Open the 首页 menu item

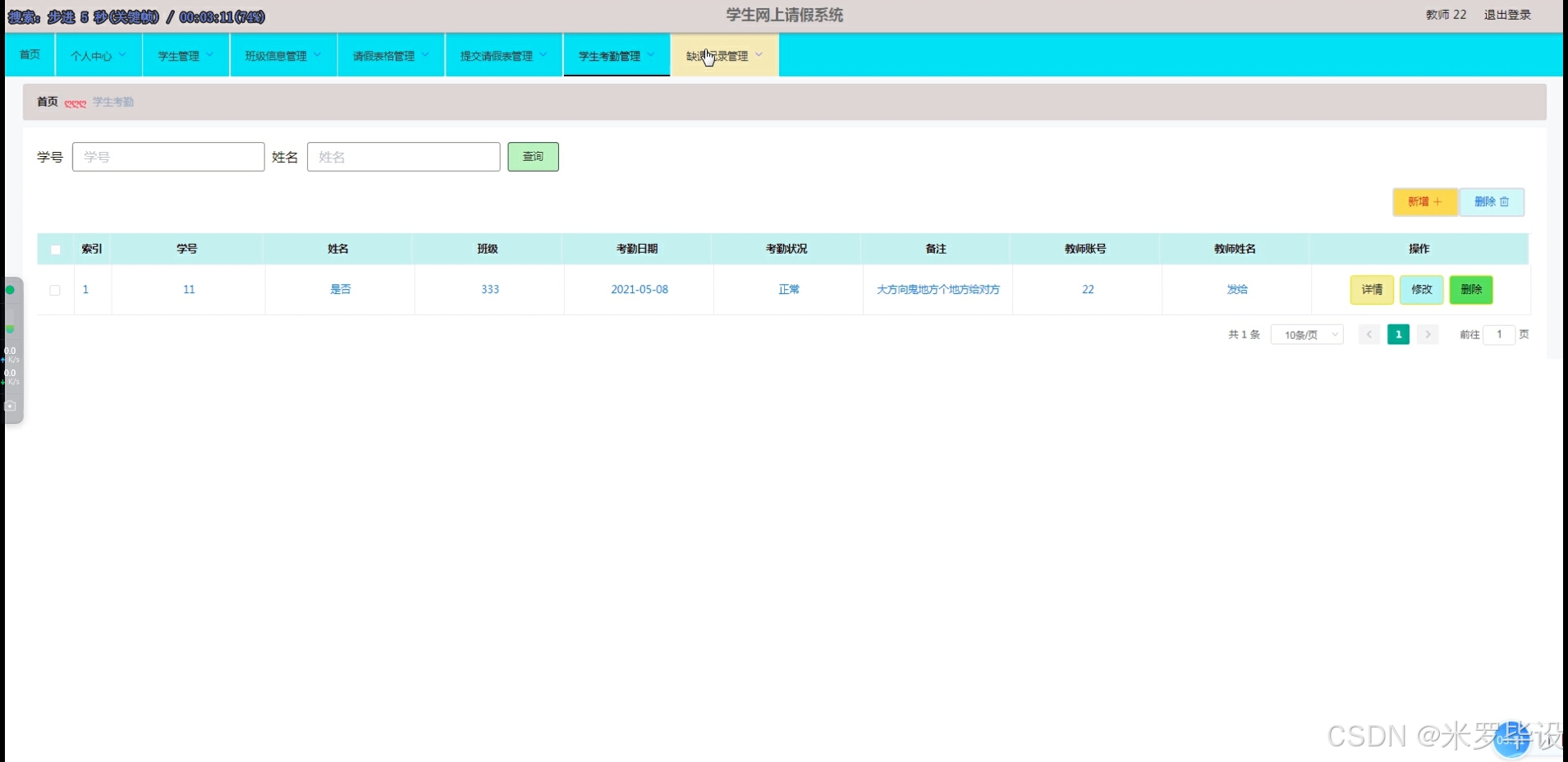coord(30,55)
